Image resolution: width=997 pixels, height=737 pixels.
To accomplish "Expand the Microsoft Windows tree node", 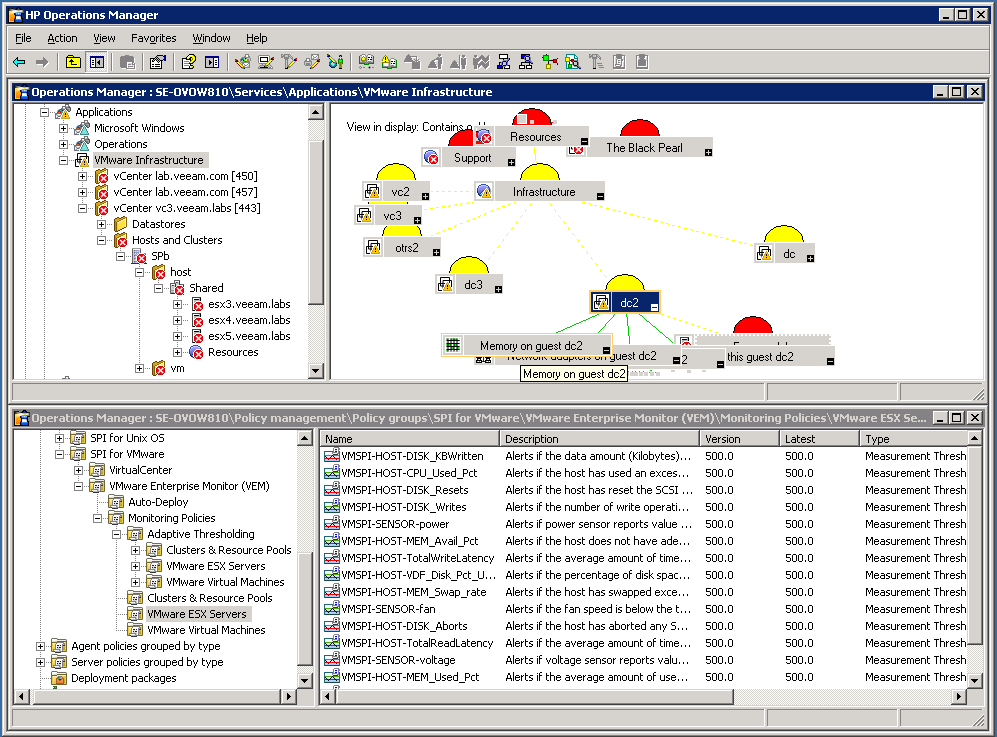I will coord(64,128).
